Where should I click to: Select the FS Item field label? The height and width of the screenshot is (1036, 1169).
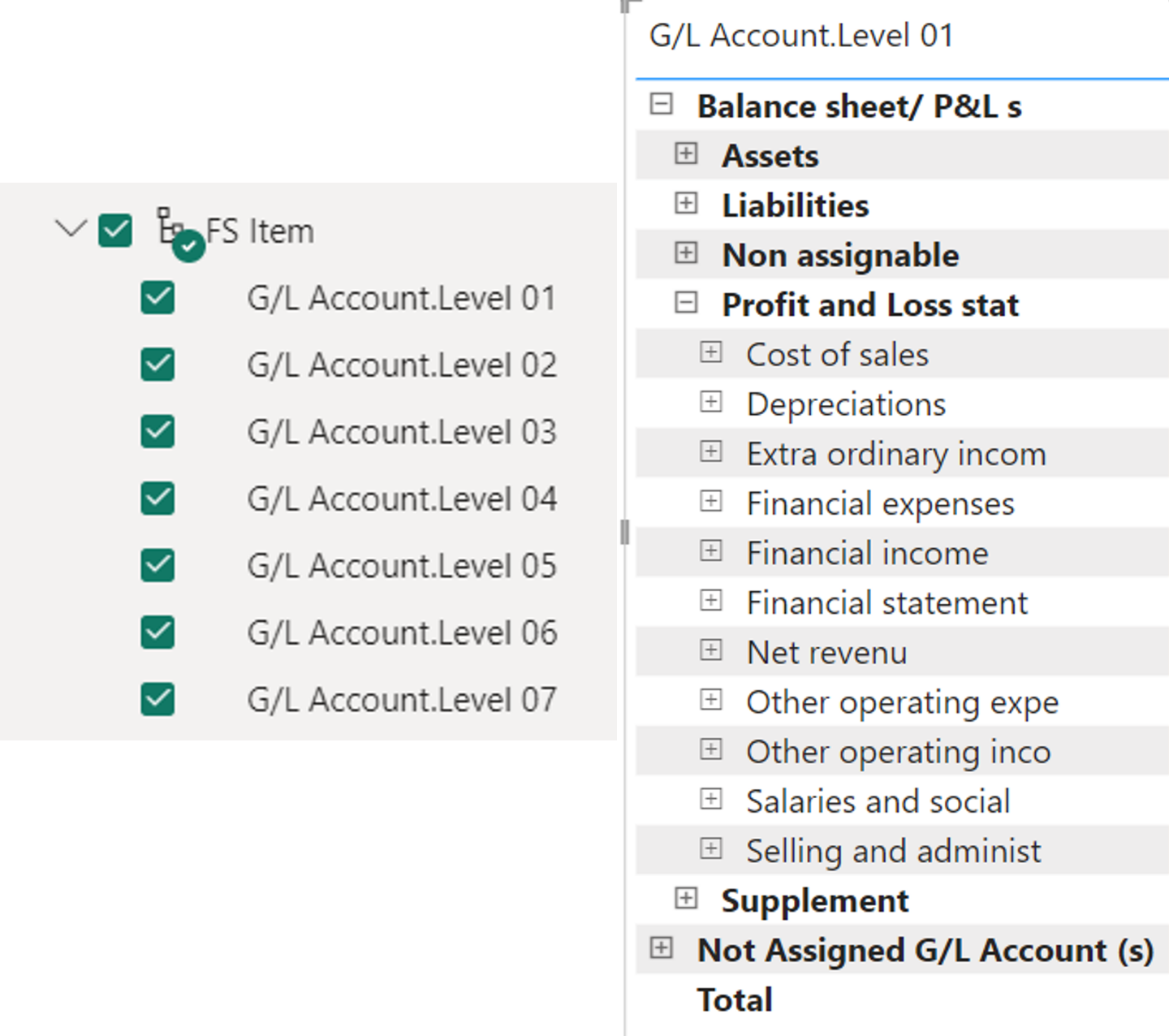click(260, 231)
